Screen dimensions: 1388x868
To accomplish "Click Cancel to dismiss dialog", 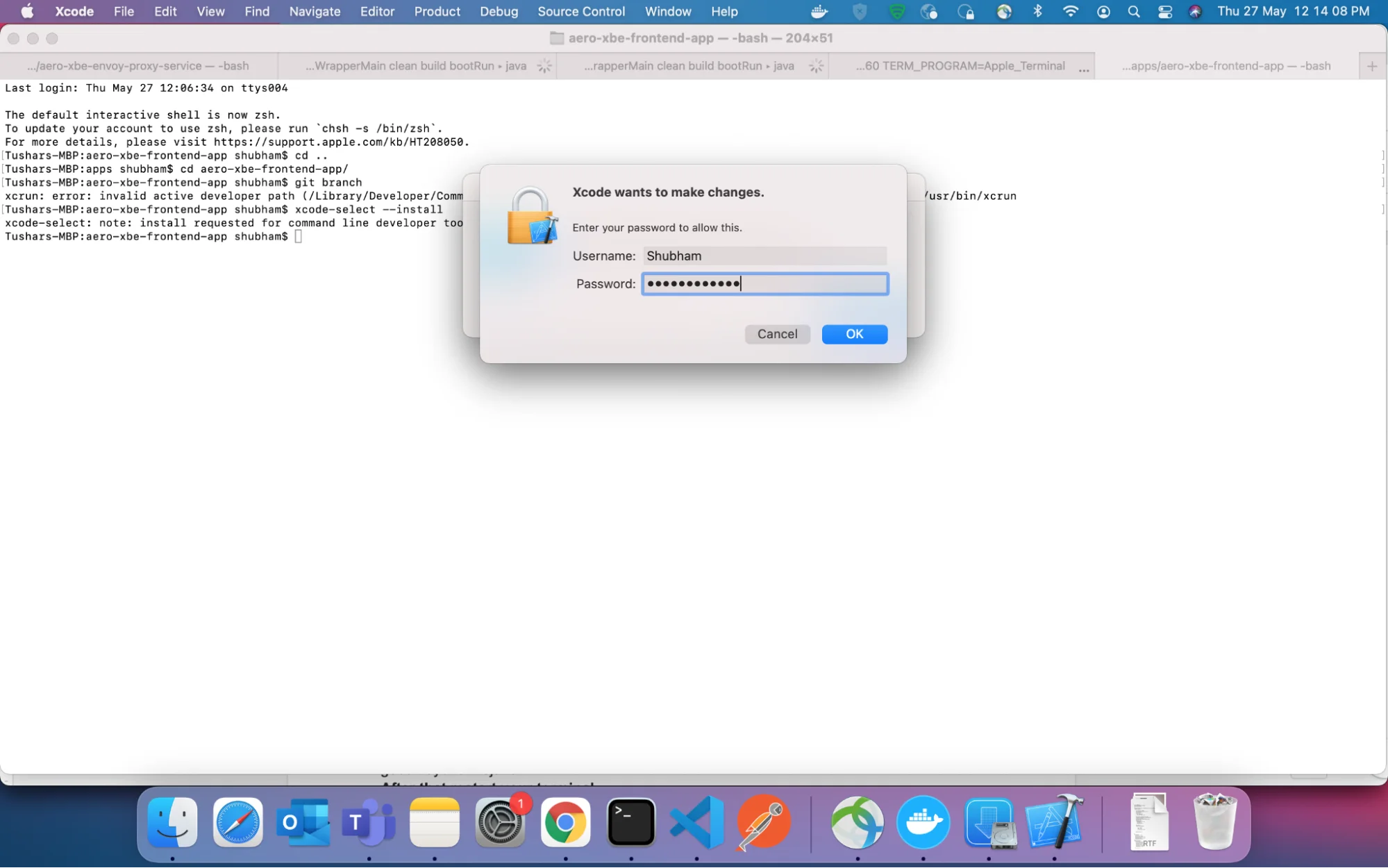I will (x=777, y=334).
